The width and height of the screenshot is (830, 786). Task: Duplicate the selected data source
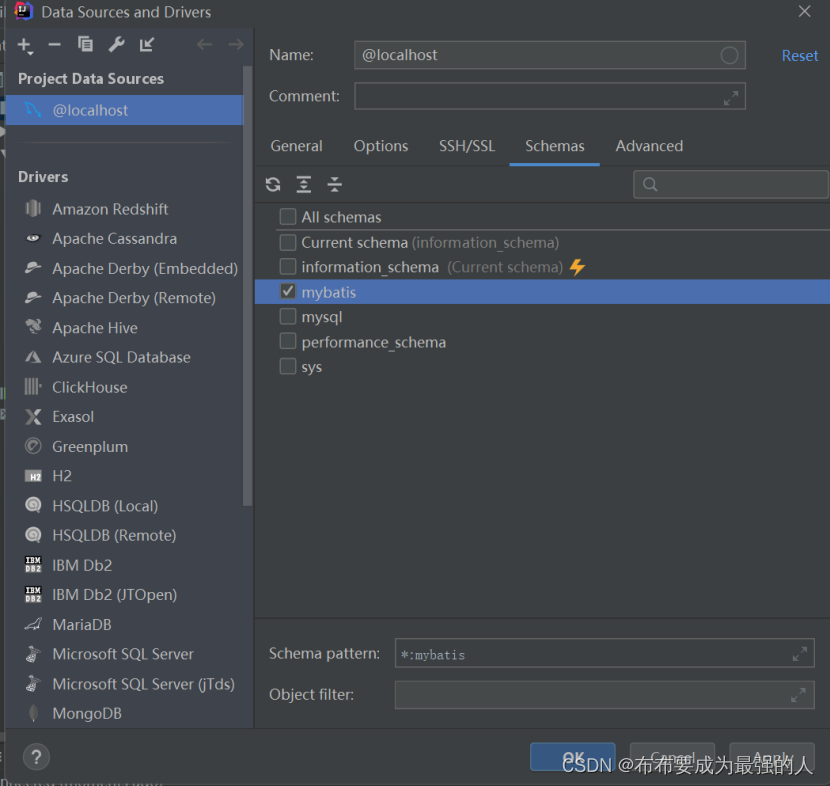[85, 44]
